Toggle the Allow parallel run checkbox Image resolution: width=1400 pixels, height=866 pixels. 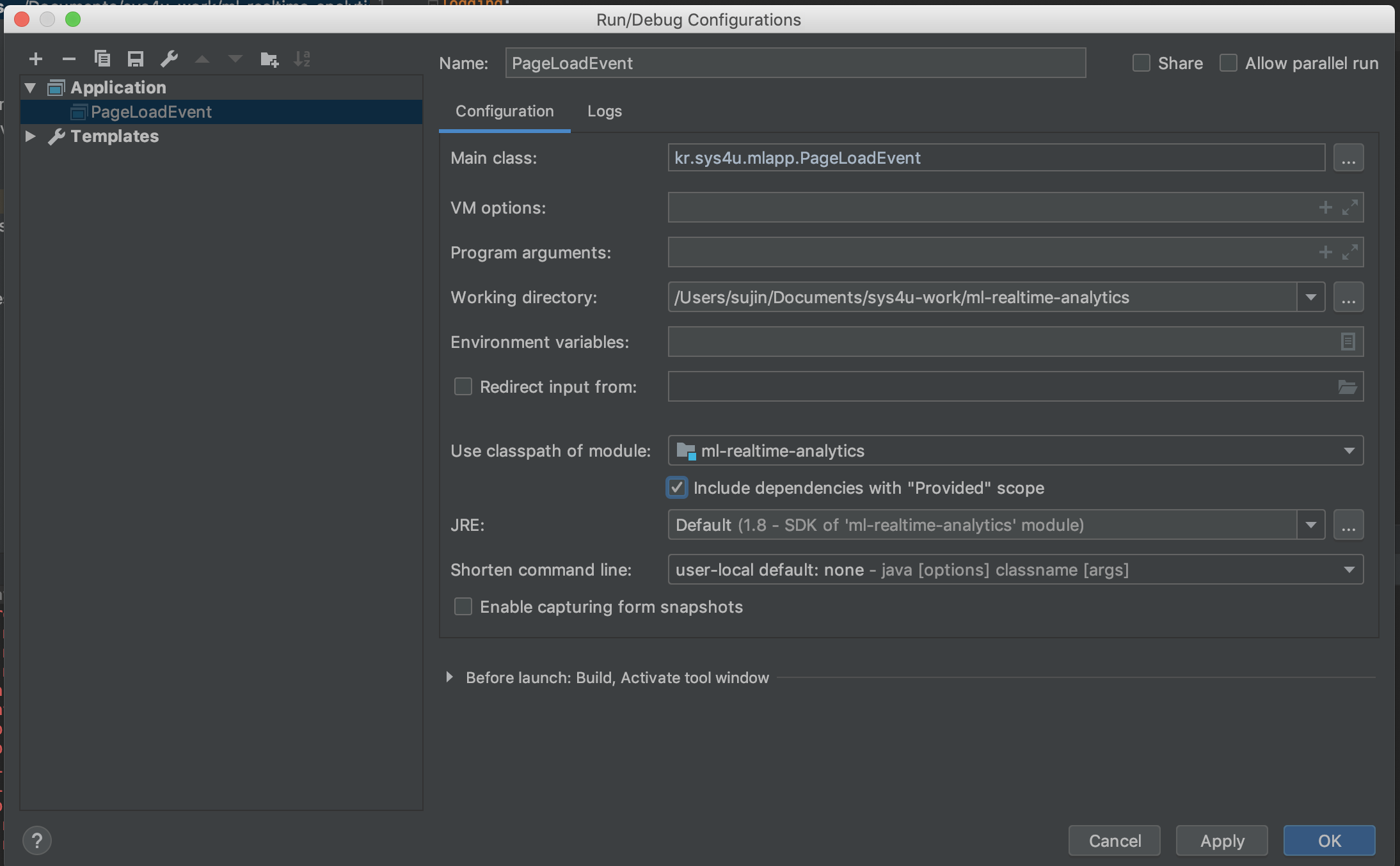click(x=1229, y=63)
